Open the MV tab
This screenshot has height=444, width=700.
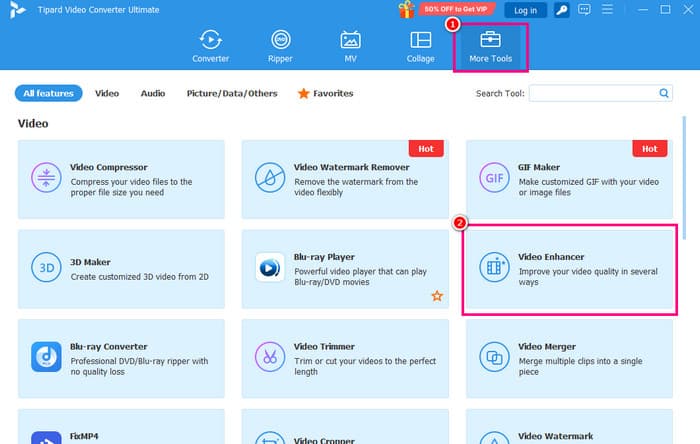click(x=350, y=46)
